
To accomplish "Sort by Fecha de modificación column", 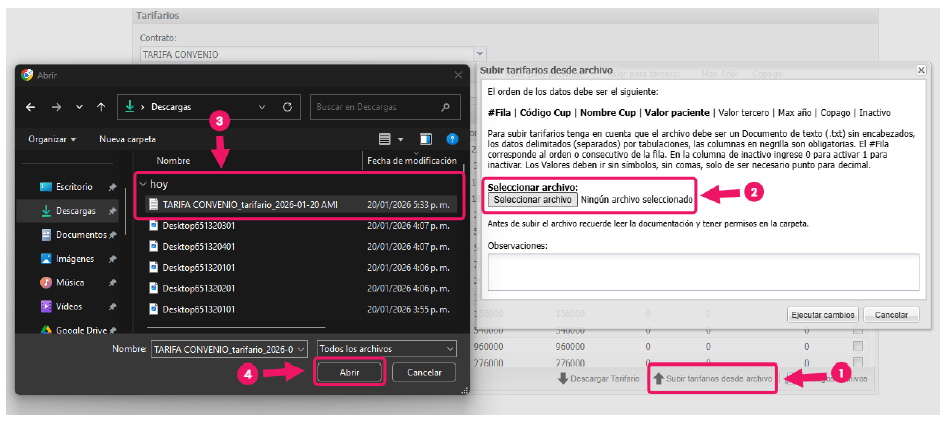I will coord(412,161).
